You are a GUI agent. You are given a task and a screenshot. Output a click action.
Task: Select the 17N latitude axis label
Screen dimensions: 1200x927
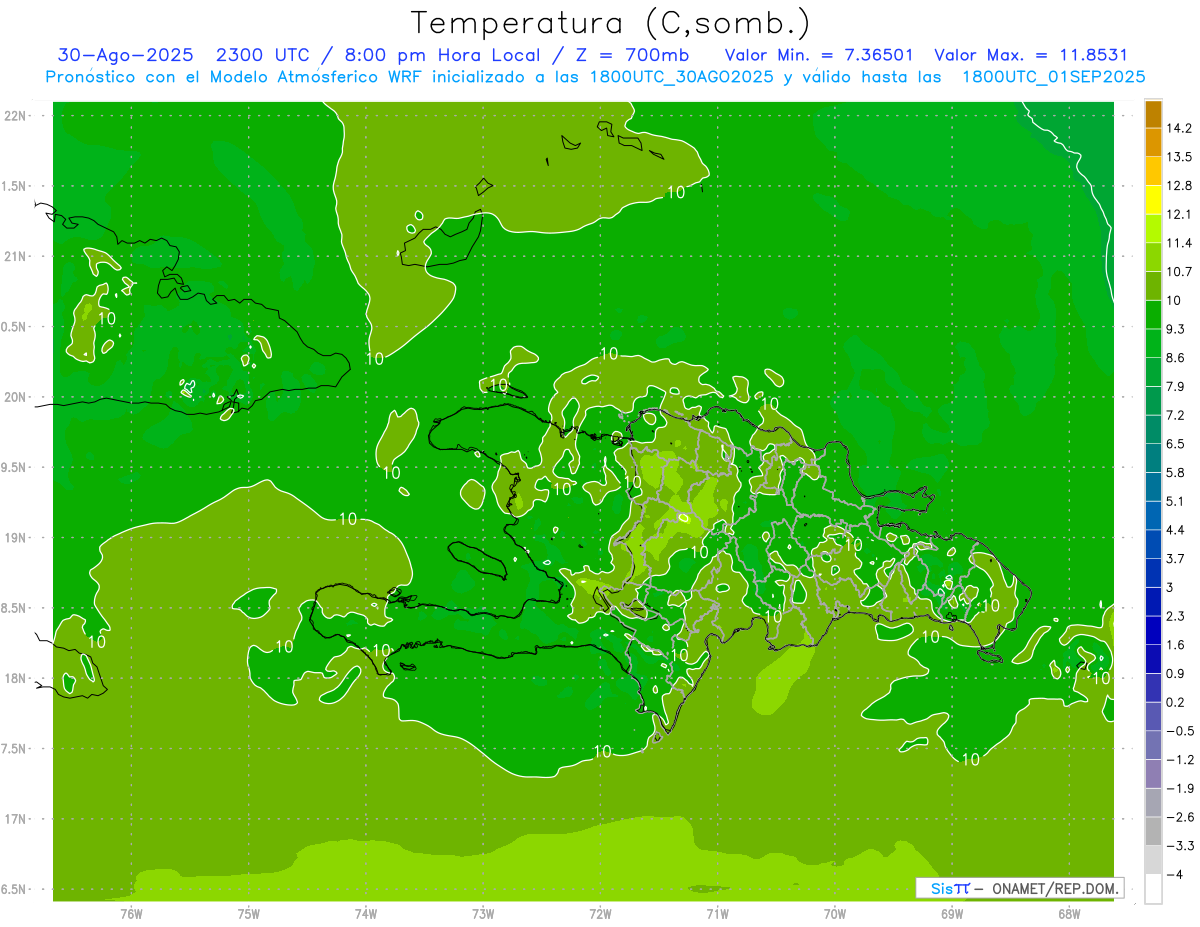15,819
